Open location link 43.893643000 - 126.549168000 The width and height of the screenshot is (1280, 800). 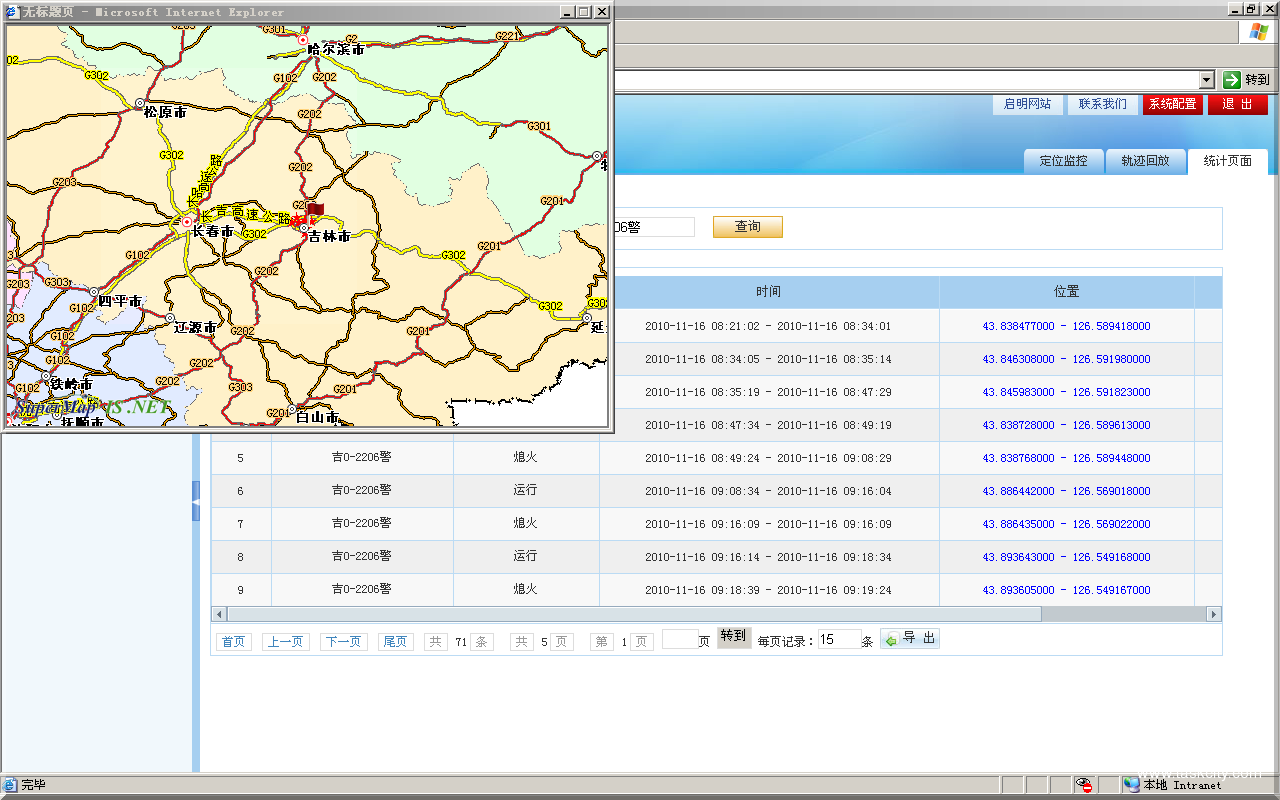point(1067,557)
